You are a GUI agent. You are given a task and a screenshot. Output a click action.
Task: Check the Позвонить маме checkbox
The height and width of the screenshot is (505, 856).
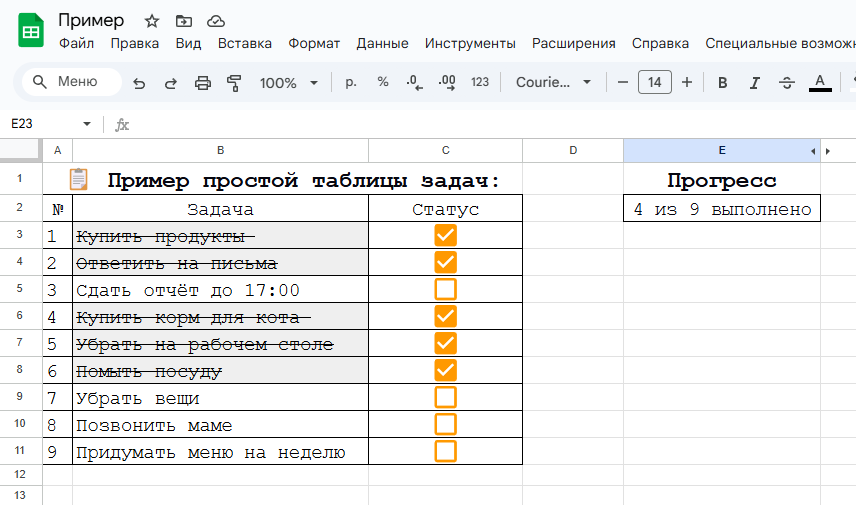(x=445, y=424)
